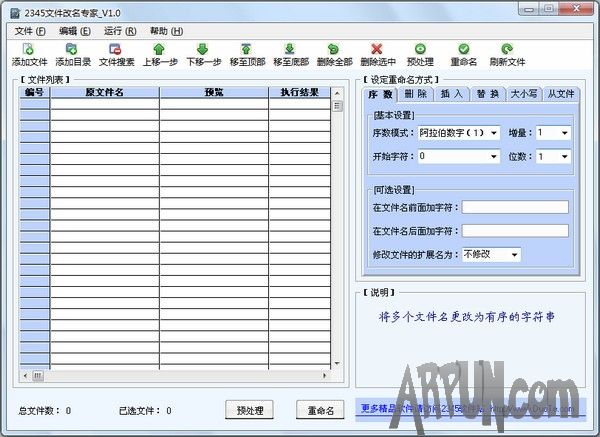This screenshot has height=437, width=600.
Task: Click the 在文件名前面加字符 input field
Action: (x=515, y=207)
